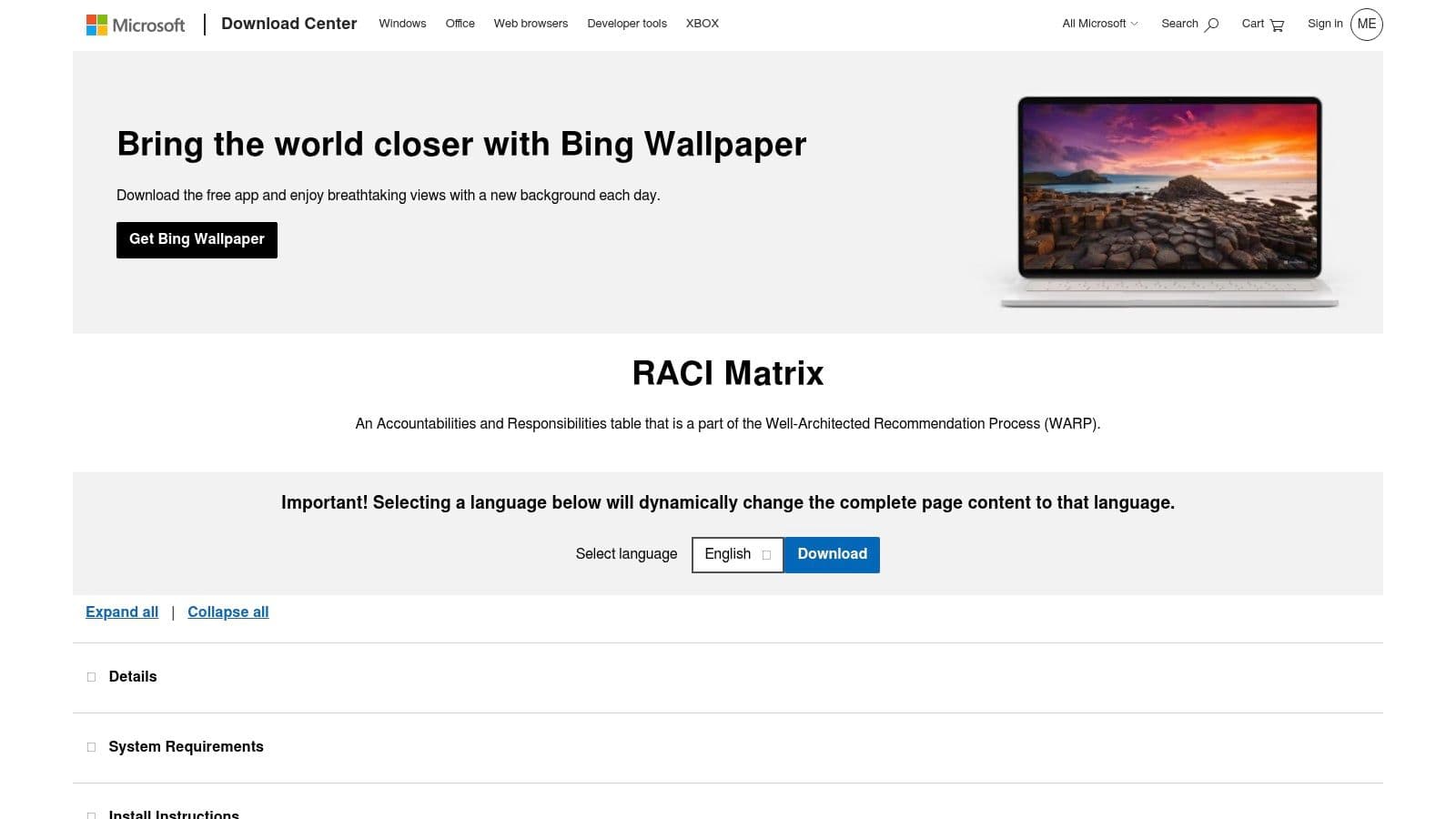Viewport: 1456px width, 819px height.
Task: Click the ME account avatar circle
Action: [1367, 25]
